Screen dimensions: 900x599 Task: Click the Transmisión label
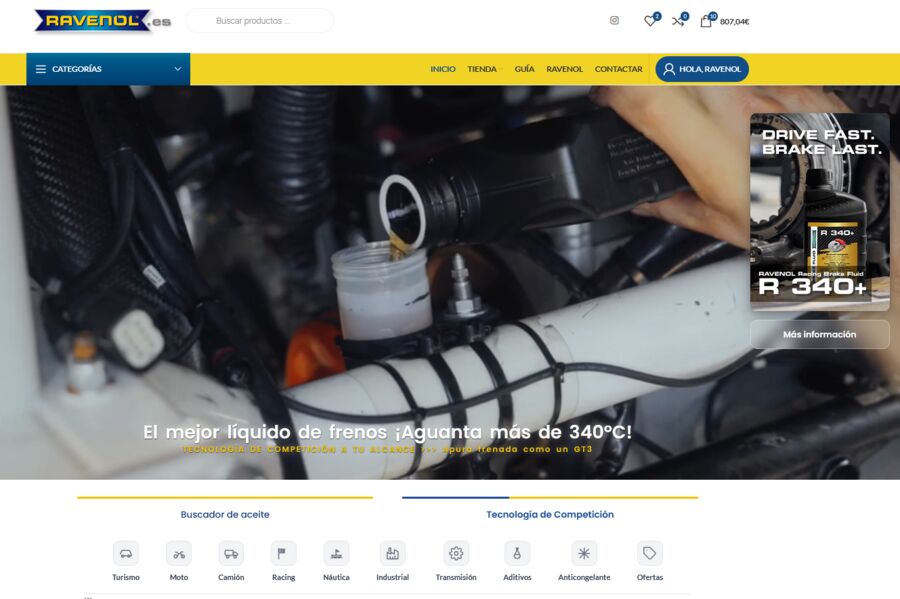(456, 577)
